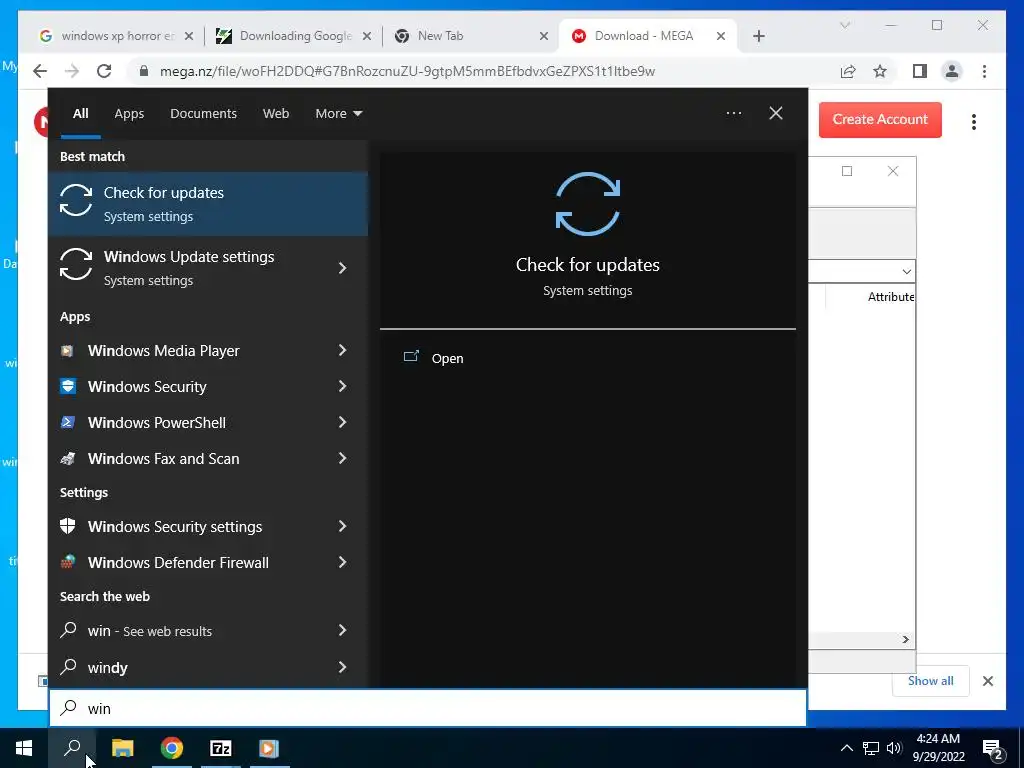Open the network status tray icon
The width and height of the screenshot is (1024, 768).
coord(871,748)
